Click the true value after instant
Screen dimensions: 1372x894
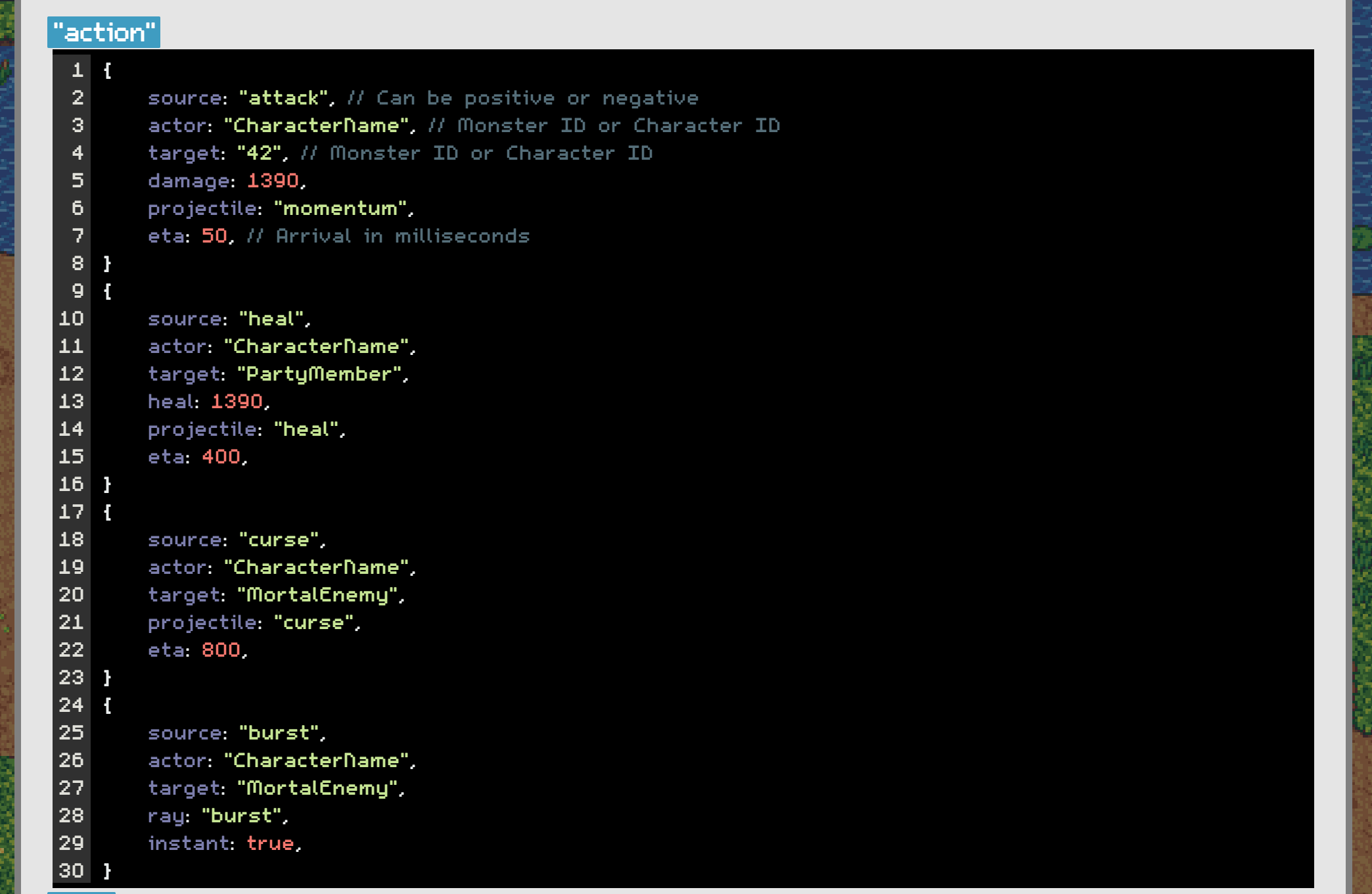point(269,843)
